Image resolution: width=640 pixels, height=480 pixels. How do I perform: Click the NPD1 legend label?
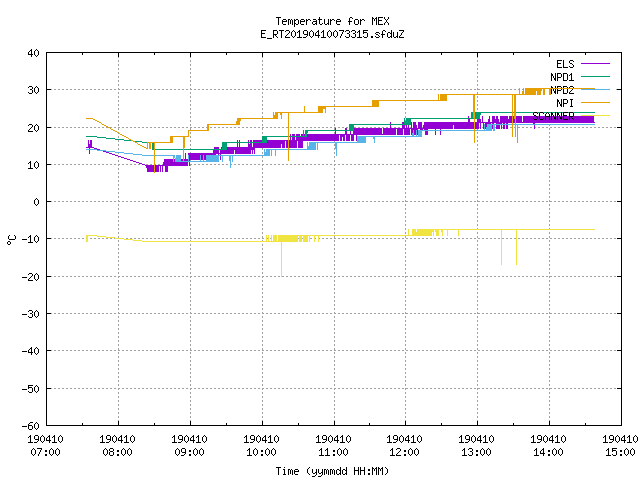562,77
